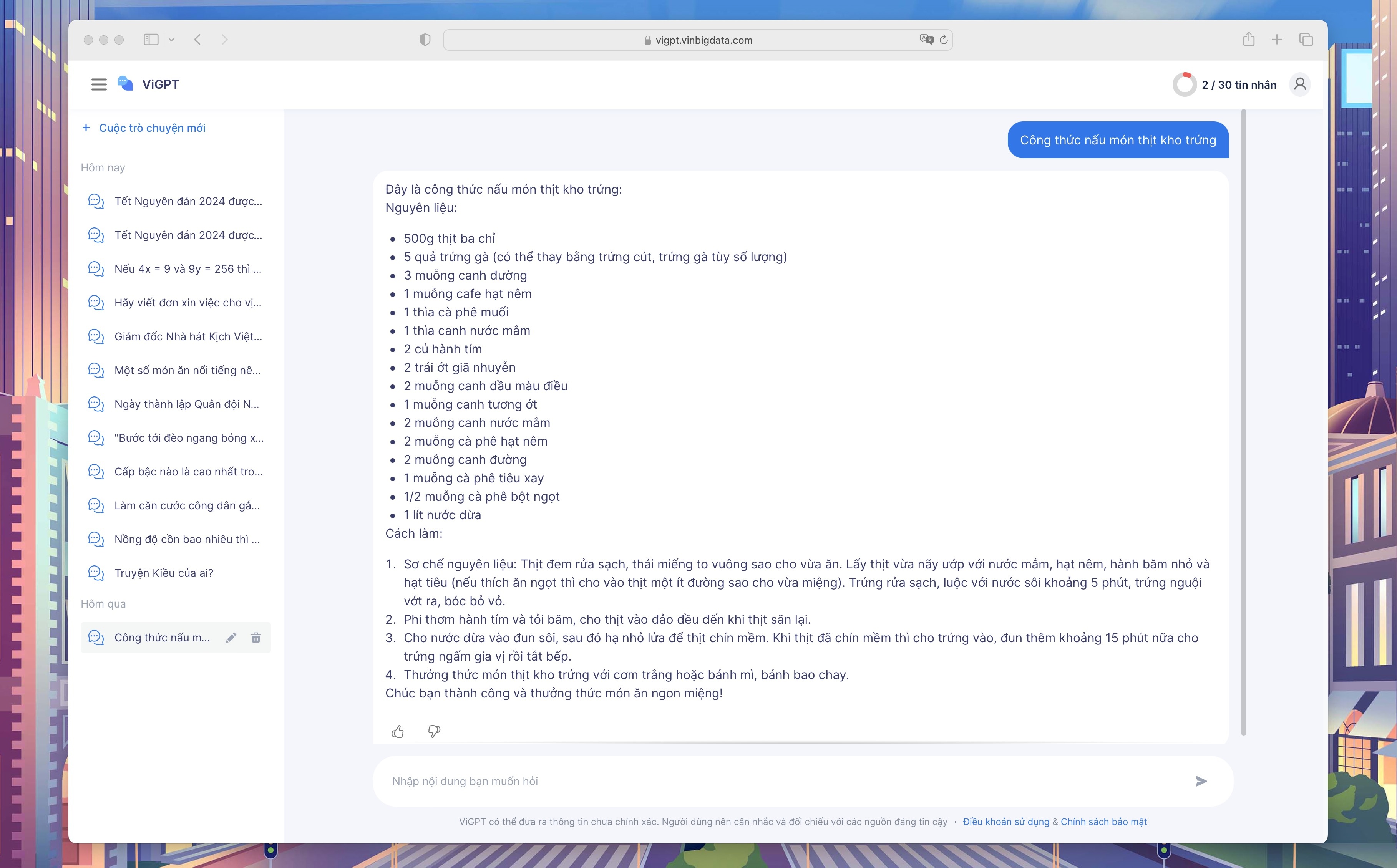Give a thumbs down to the recipe response
1397x868 pixels.
click(433, 731)
